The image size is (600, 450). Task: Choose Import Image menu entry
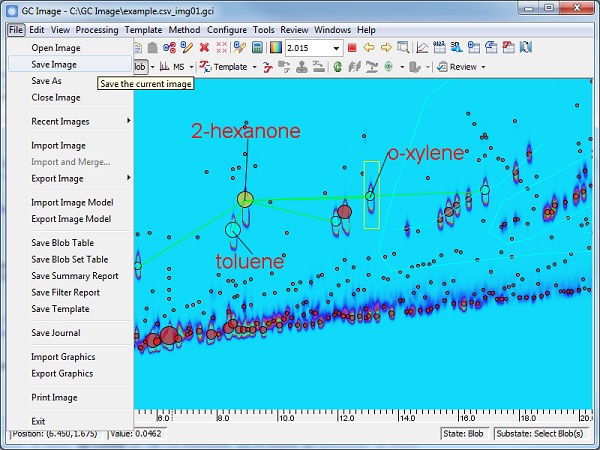(x=59, y=145)
